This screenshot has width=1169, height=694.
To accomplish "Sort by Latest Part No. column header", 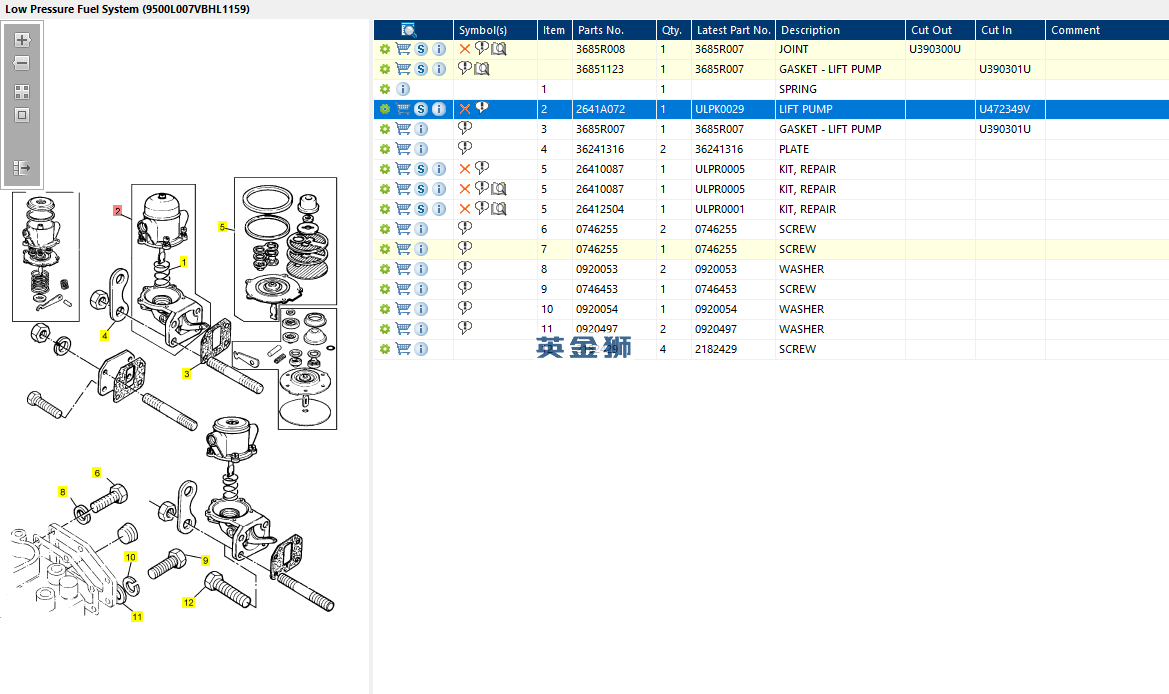I will [734, 30].
